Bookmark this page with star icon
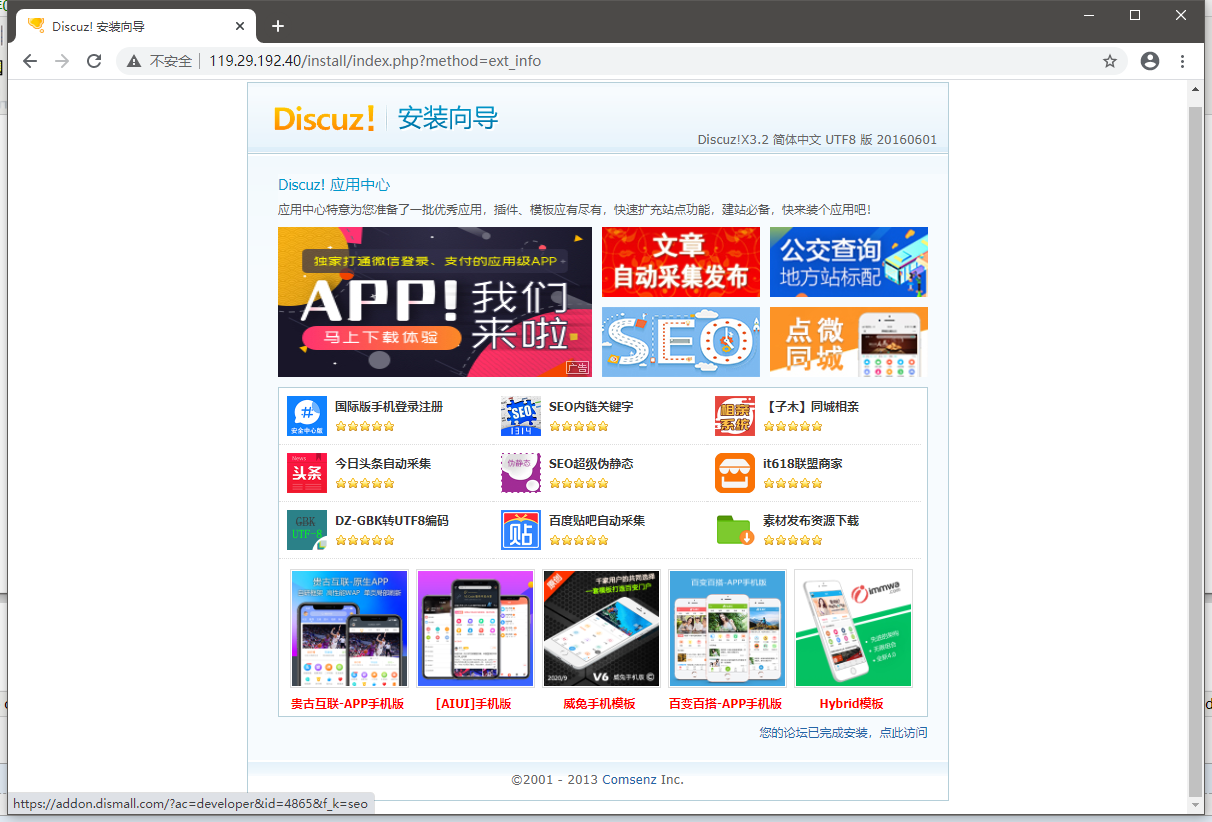 1110,61
